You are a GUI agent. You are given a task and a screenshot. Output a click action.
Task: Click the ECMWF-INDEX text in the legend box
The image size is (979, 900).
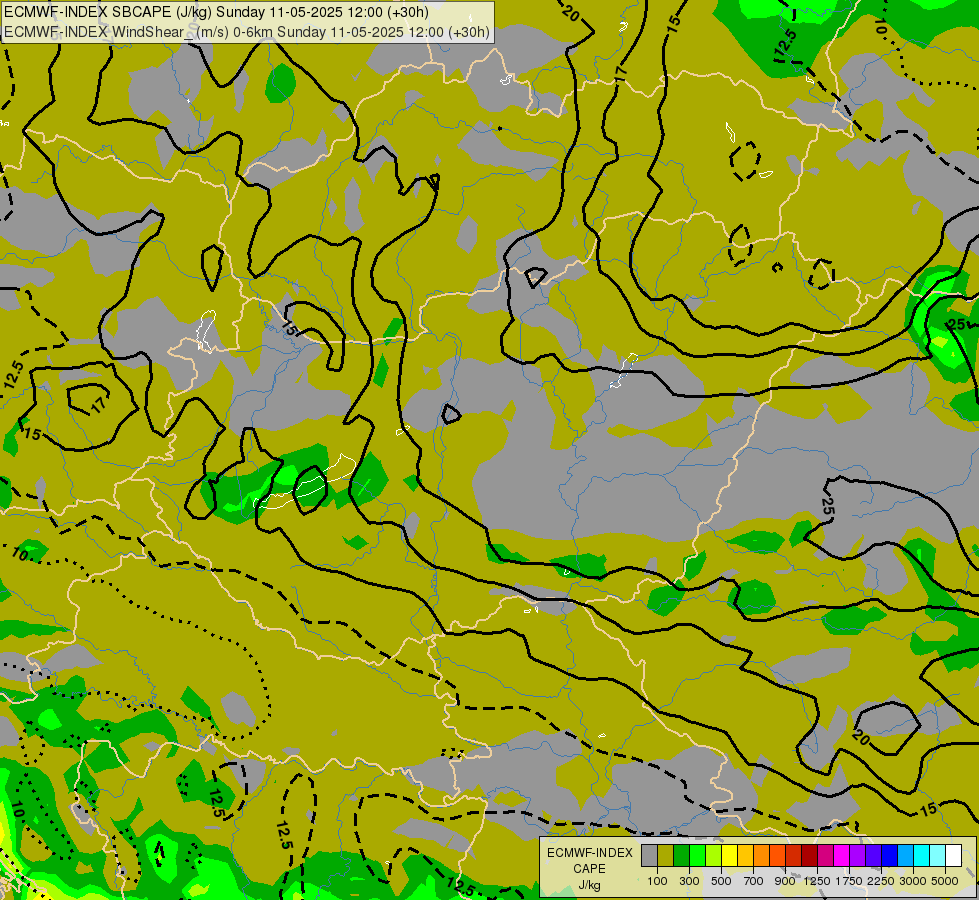tap(589, 853)
